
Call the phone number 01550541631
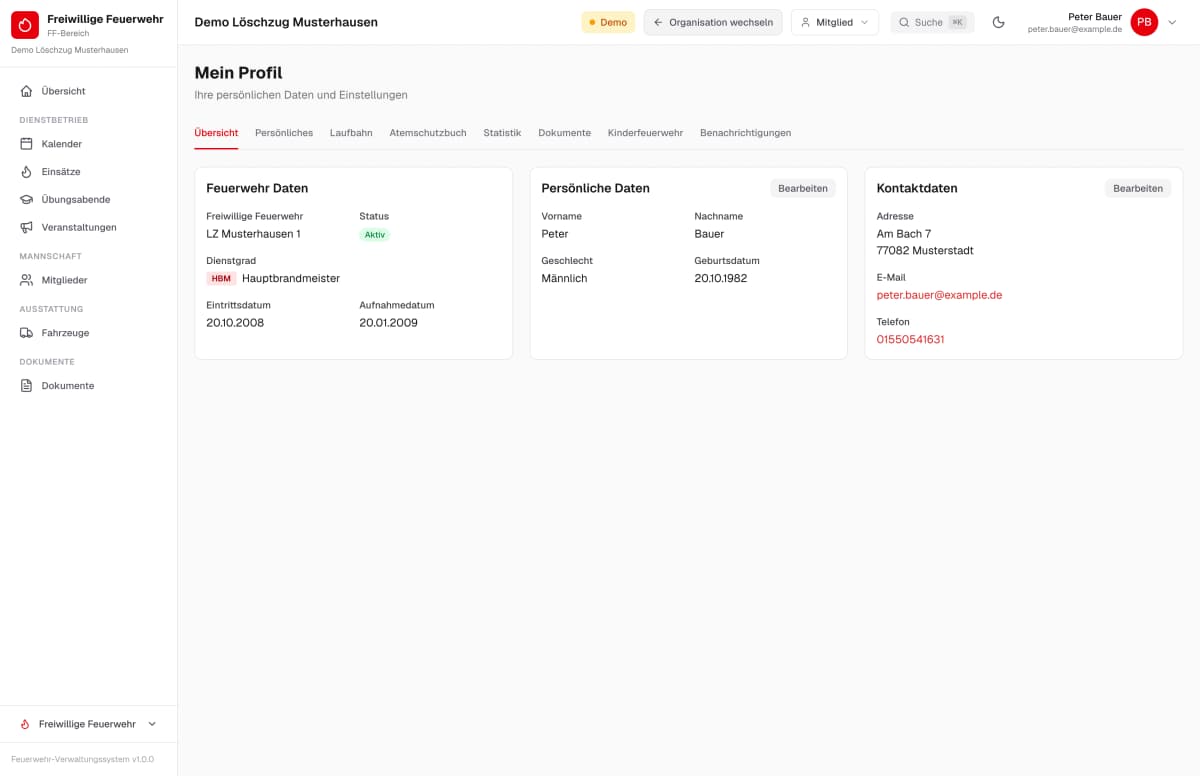tap(910, 339)
